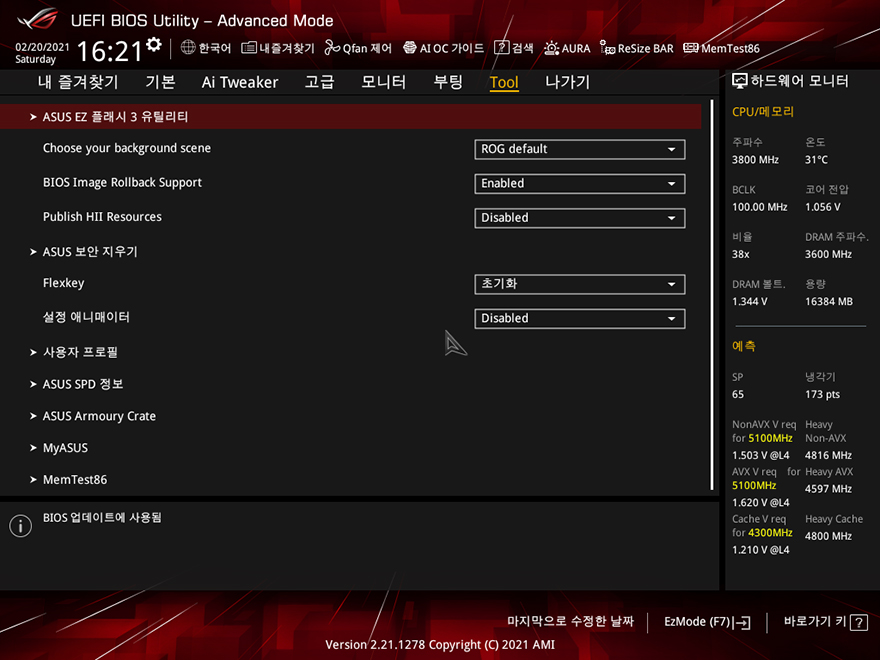Screen dimensions: 880x660
Task: Open the Ai Tweaker tab
Action: click(x=240, y=82)
